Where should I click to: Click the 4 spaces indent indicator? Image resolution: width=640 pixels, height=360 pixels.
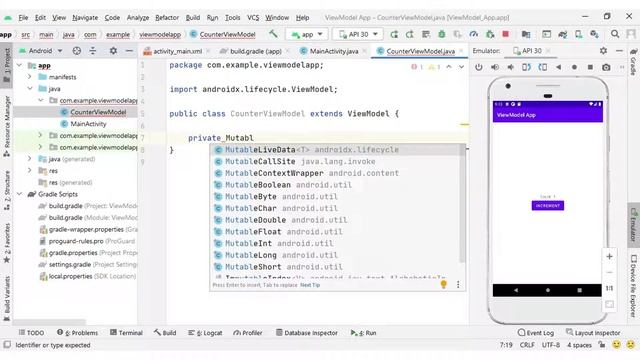click(x=579, y=345)
